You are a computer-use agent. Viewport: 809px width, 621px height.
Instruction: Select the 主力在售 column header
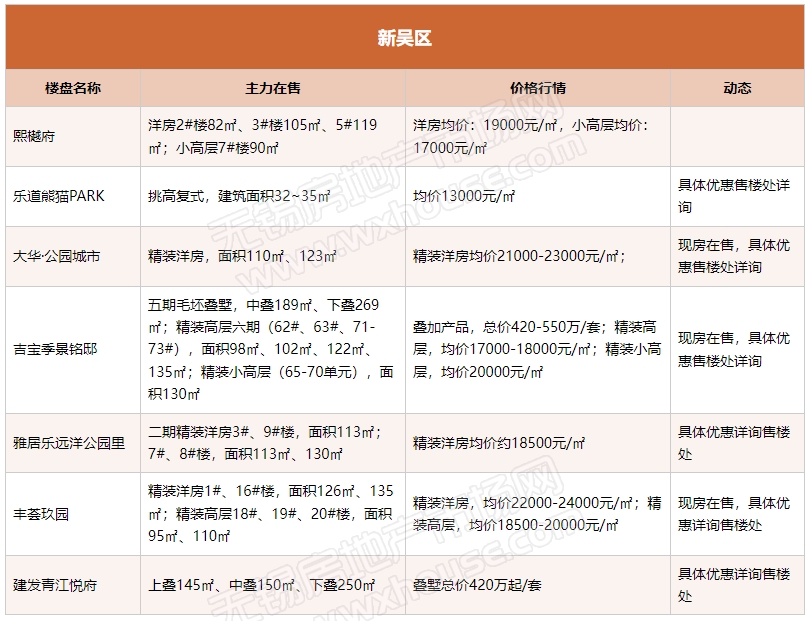(273, 88)
